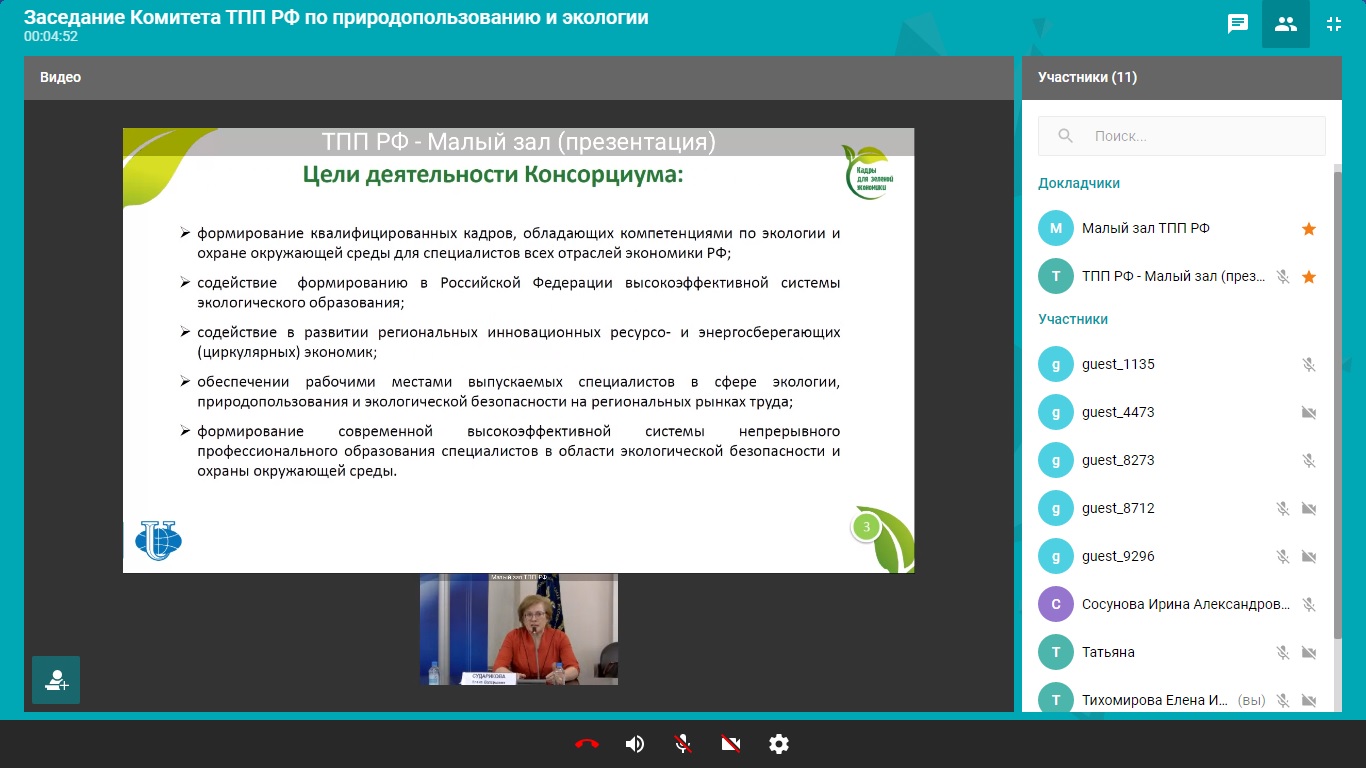Open the chat panel icon
The image size is (1366, 768).
click(x=1238, y=24)
